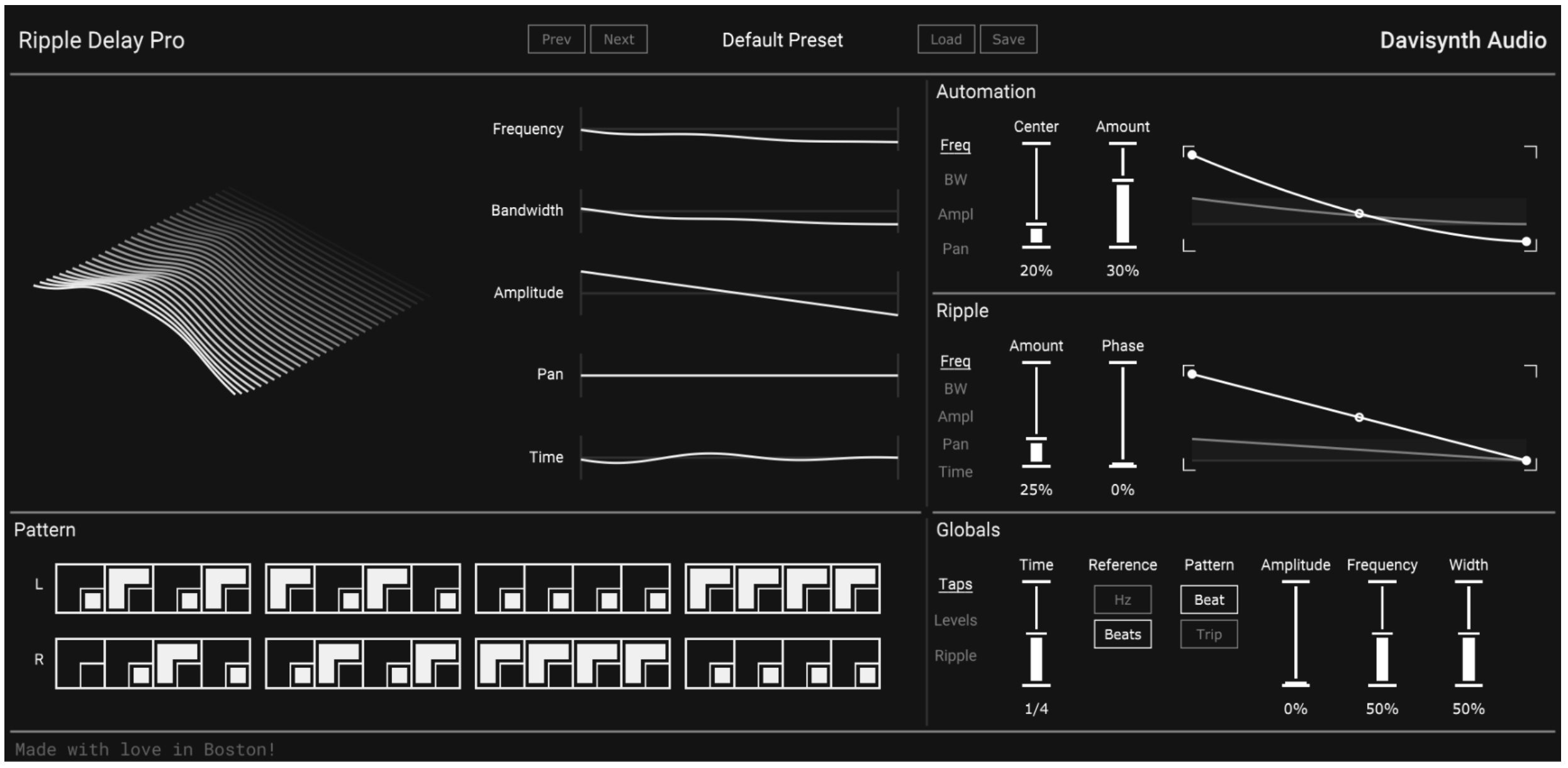Open the Levels tab in Globals

(x=956, y=620)
